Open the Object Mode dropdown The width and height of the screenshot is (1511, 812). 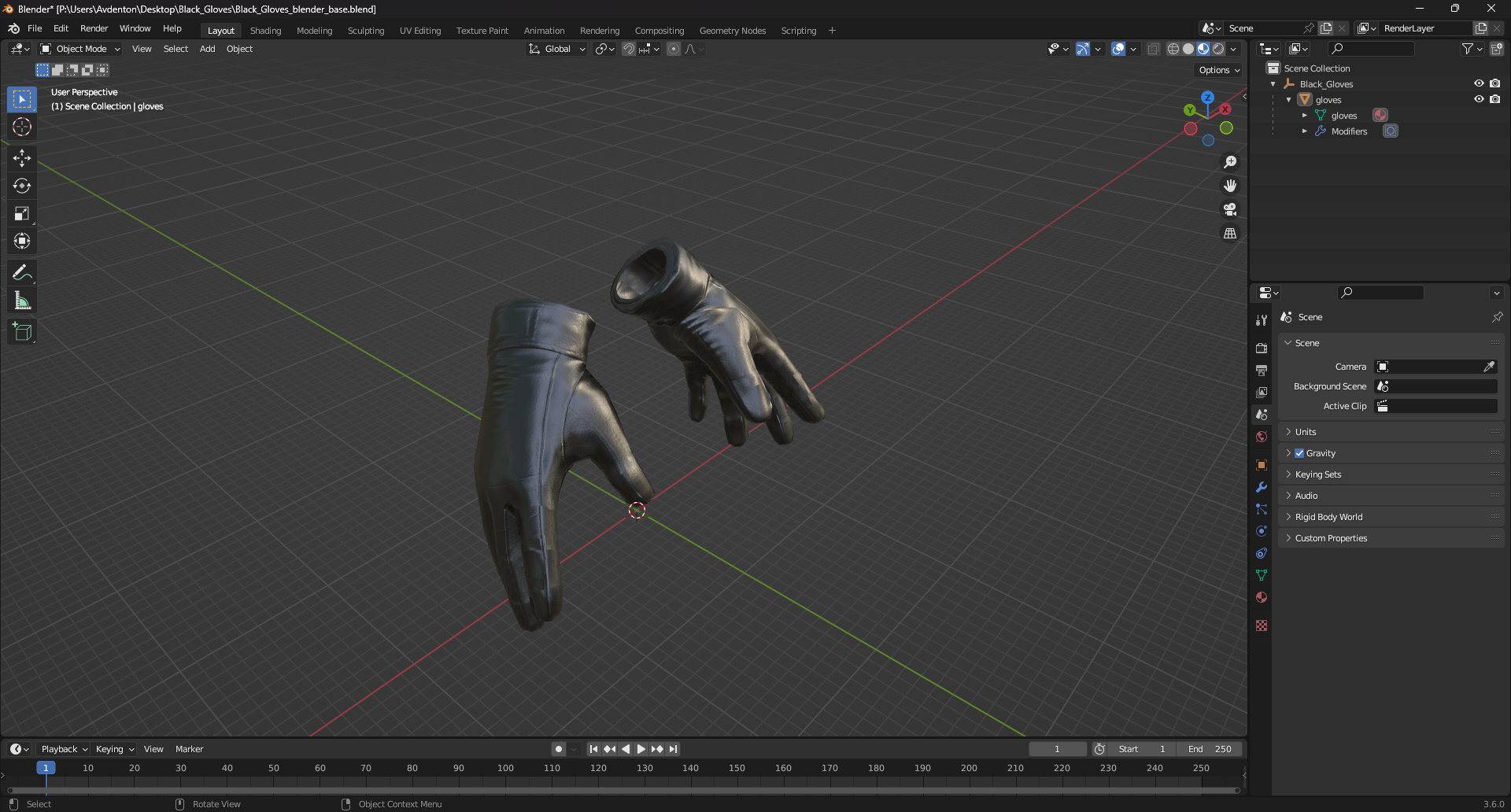(80, 49)
